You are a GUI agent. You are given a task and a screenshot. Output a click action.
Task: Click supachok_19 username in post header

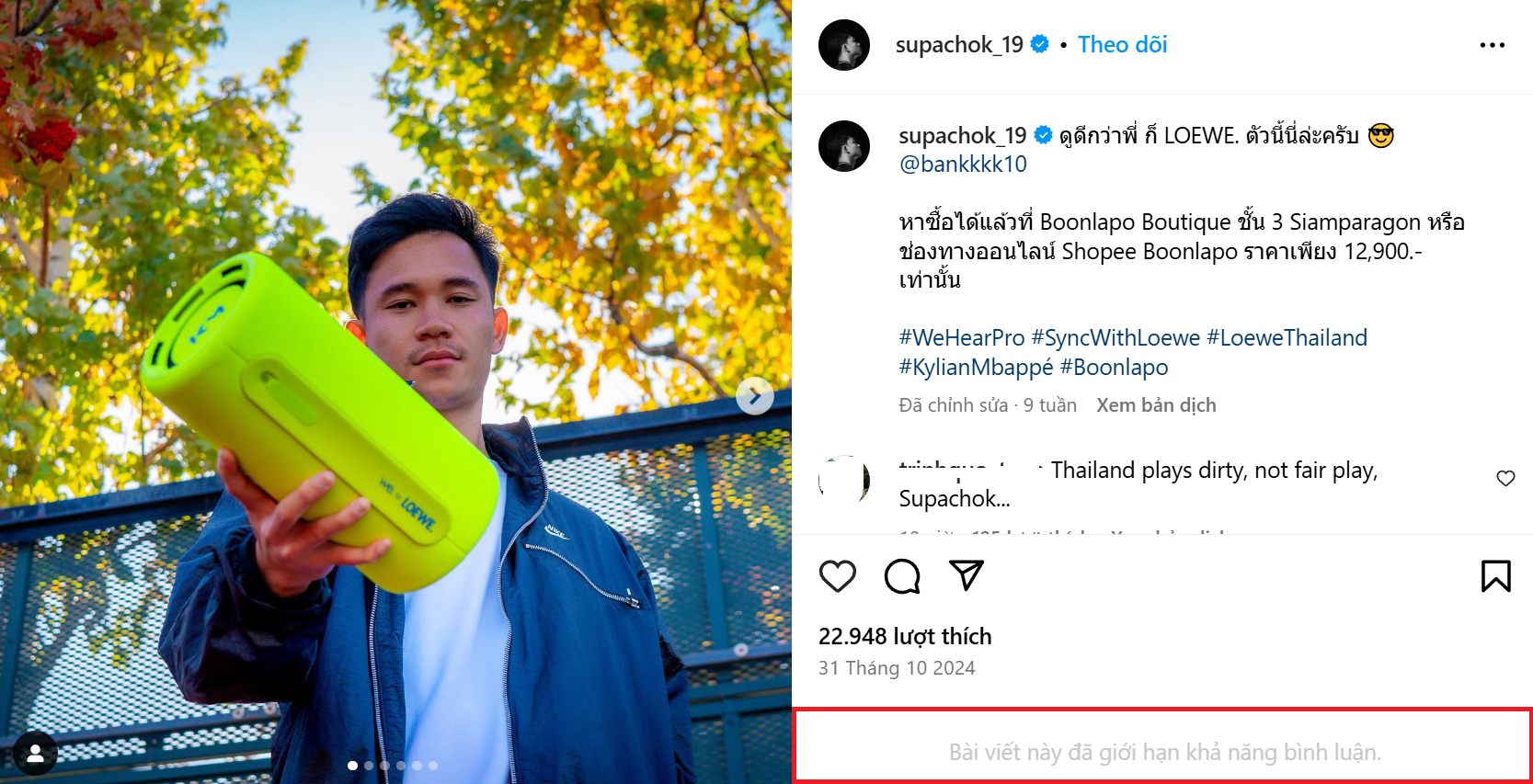click(959, 45)
